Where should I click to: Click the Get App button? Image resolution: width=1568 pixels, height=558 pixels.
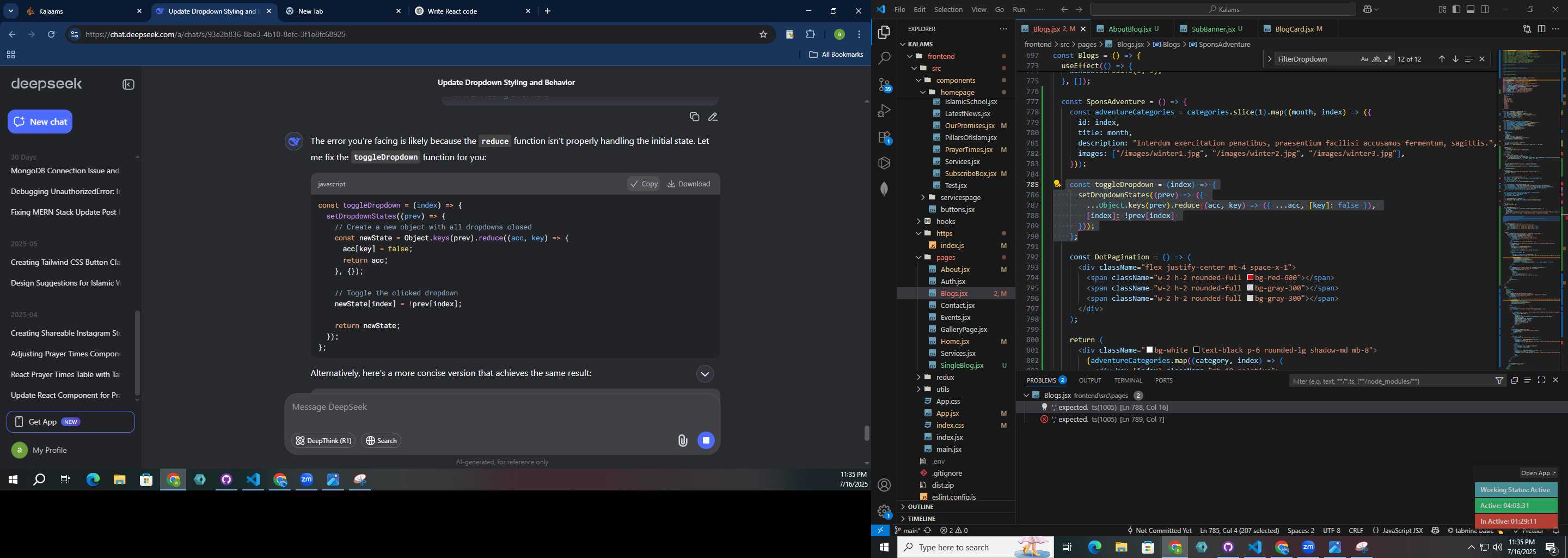[71, 422]
